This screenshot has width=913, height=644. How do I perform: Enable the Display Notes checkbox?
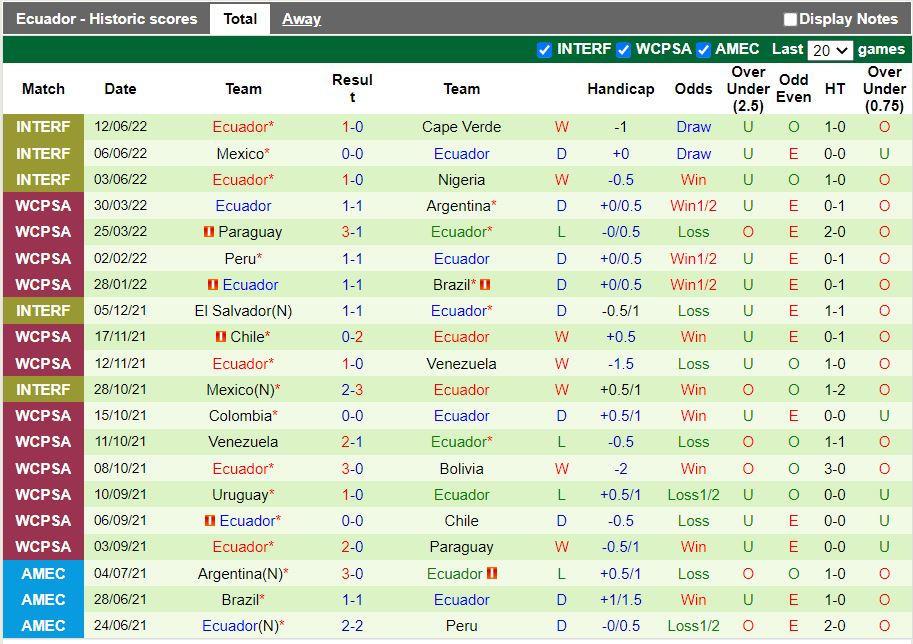790,19
